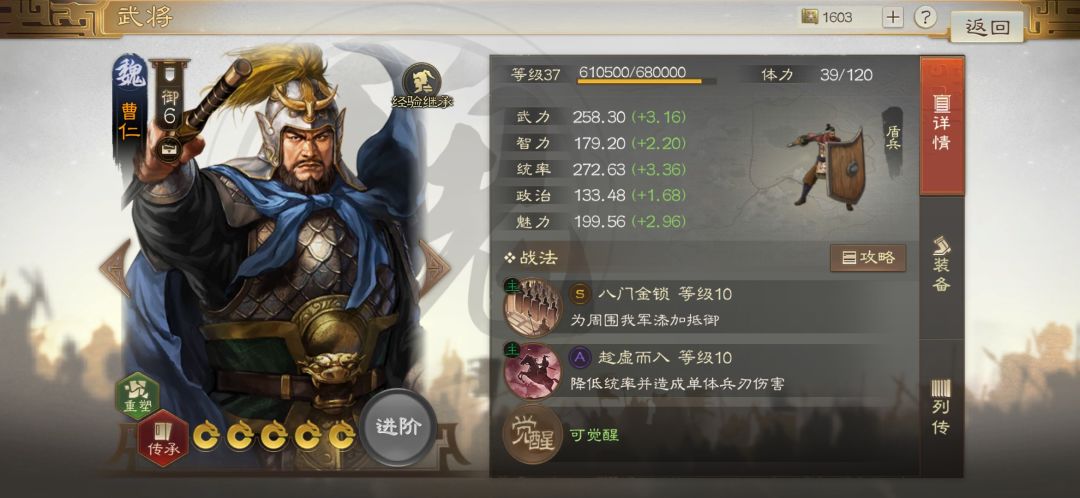Tap the green 重塑 hexagon icon

[137, 395]
